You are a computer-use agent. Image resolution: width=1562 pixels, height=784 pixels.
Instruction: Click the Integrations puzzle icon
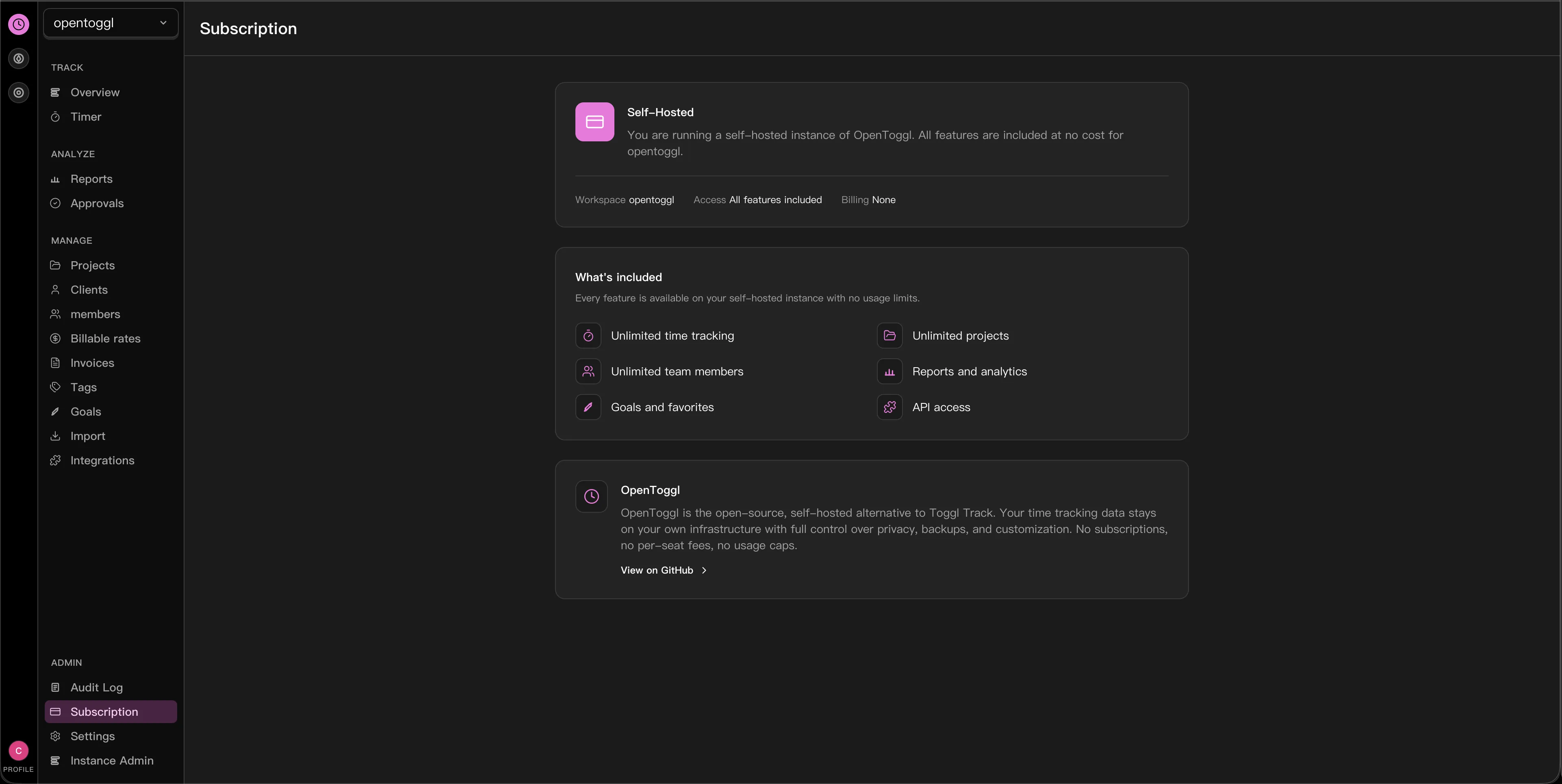pyautogui.click(x=55, y=460)
